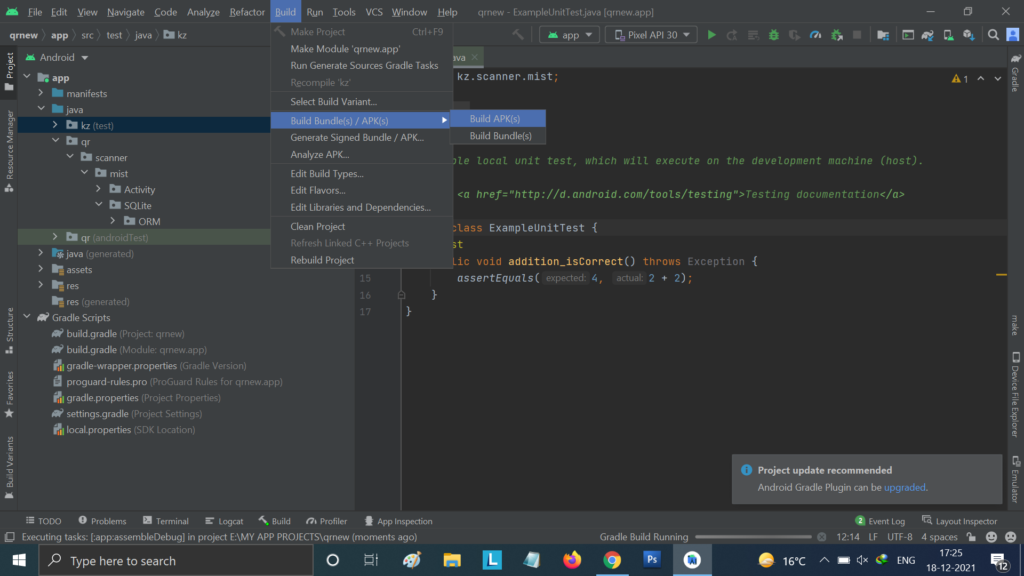Screen dimensions: 1024x576
Task: Go to next highlighted error arrow
Action: point(998,78)
